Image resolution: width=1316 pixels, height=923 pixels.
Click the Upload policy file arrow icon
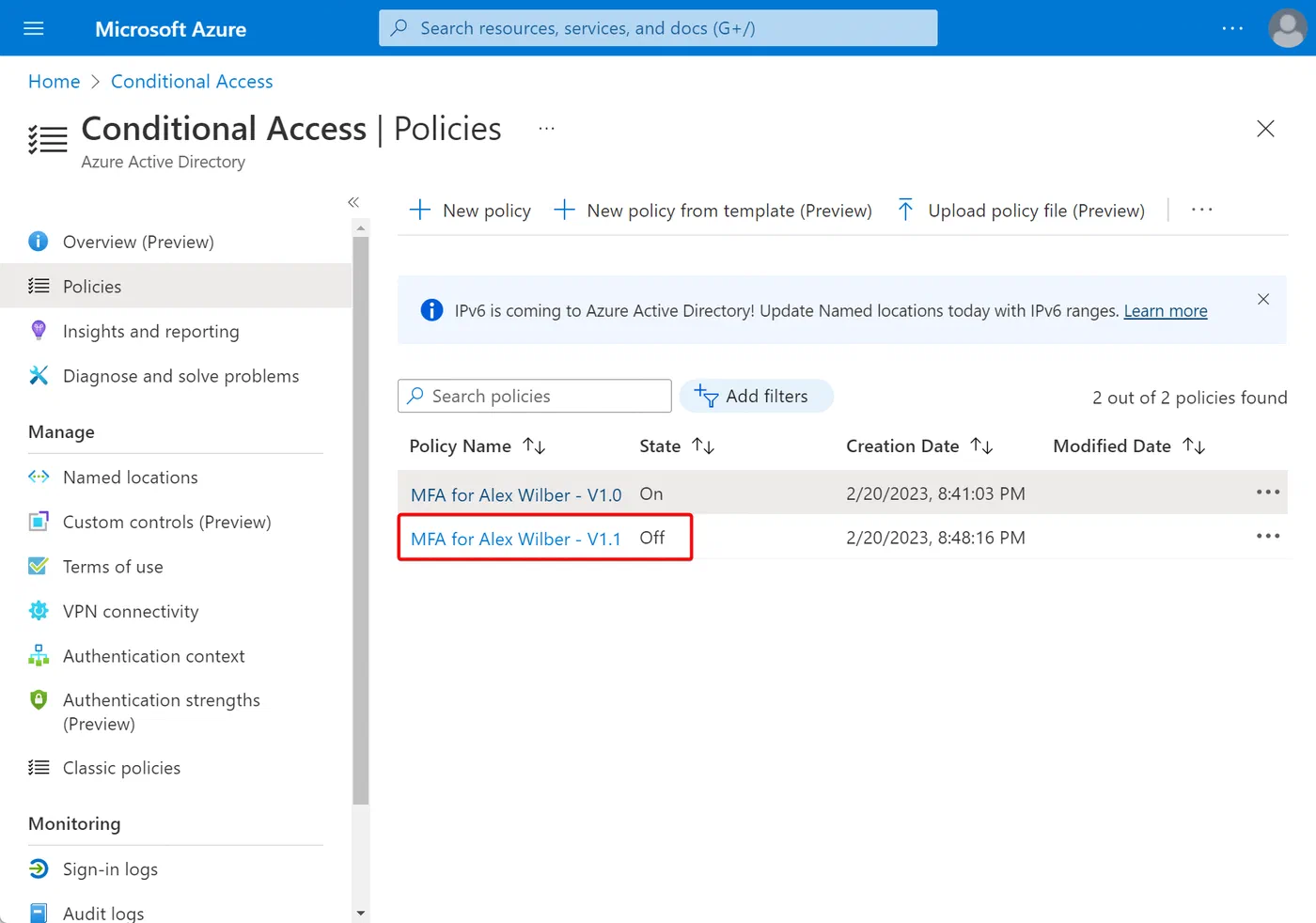point(905,210)
